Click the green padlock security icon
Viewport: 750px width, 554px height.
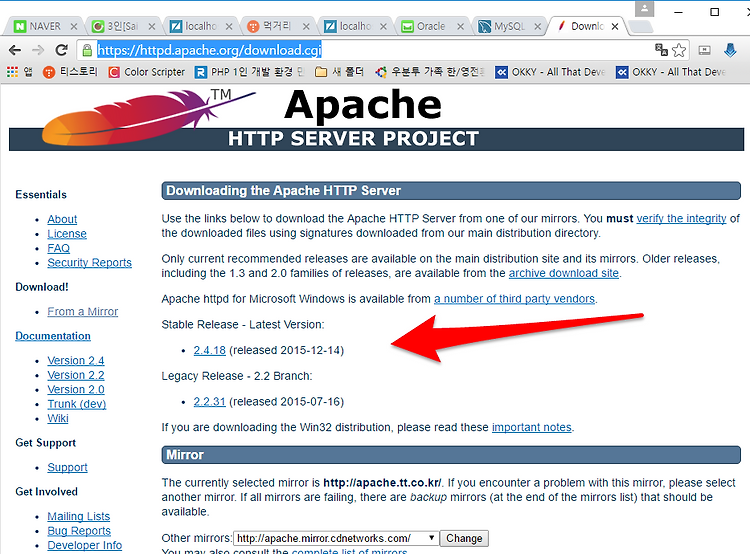tap(87, 50)
